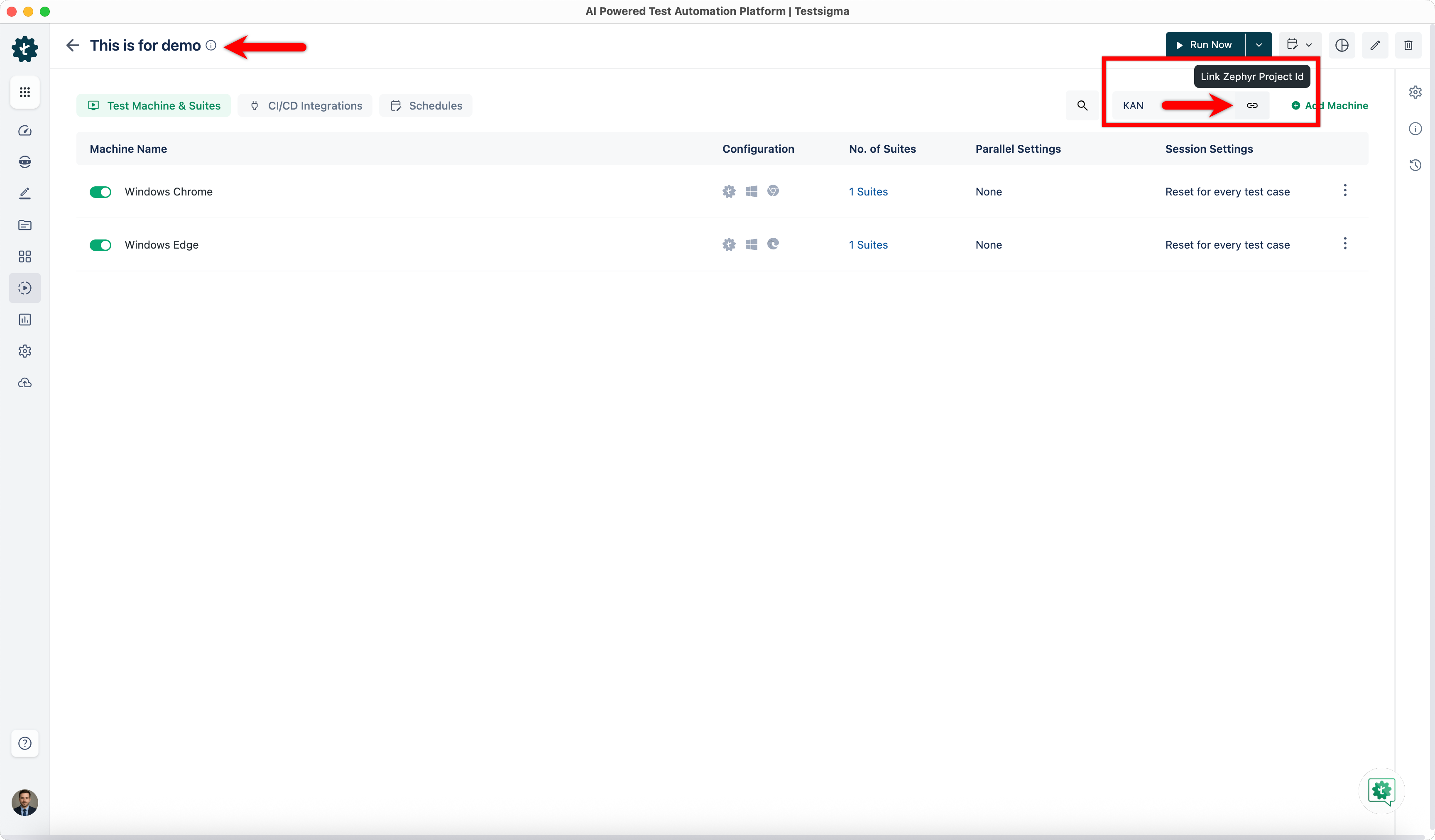This screenshot has height=840, width=1435.
Task: Click the back arrow beside plan title
Action: [x=72, y=45]
